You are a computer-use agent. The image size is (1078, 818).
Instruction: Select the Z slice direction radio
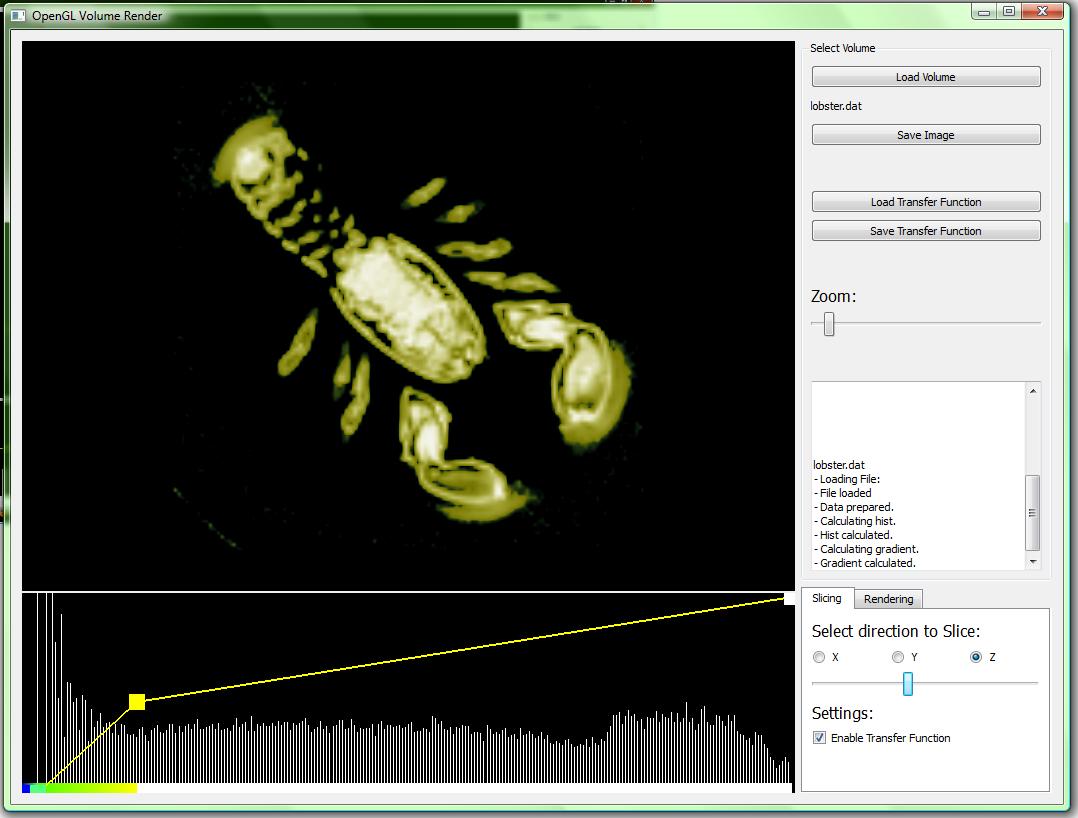(976, 657)
